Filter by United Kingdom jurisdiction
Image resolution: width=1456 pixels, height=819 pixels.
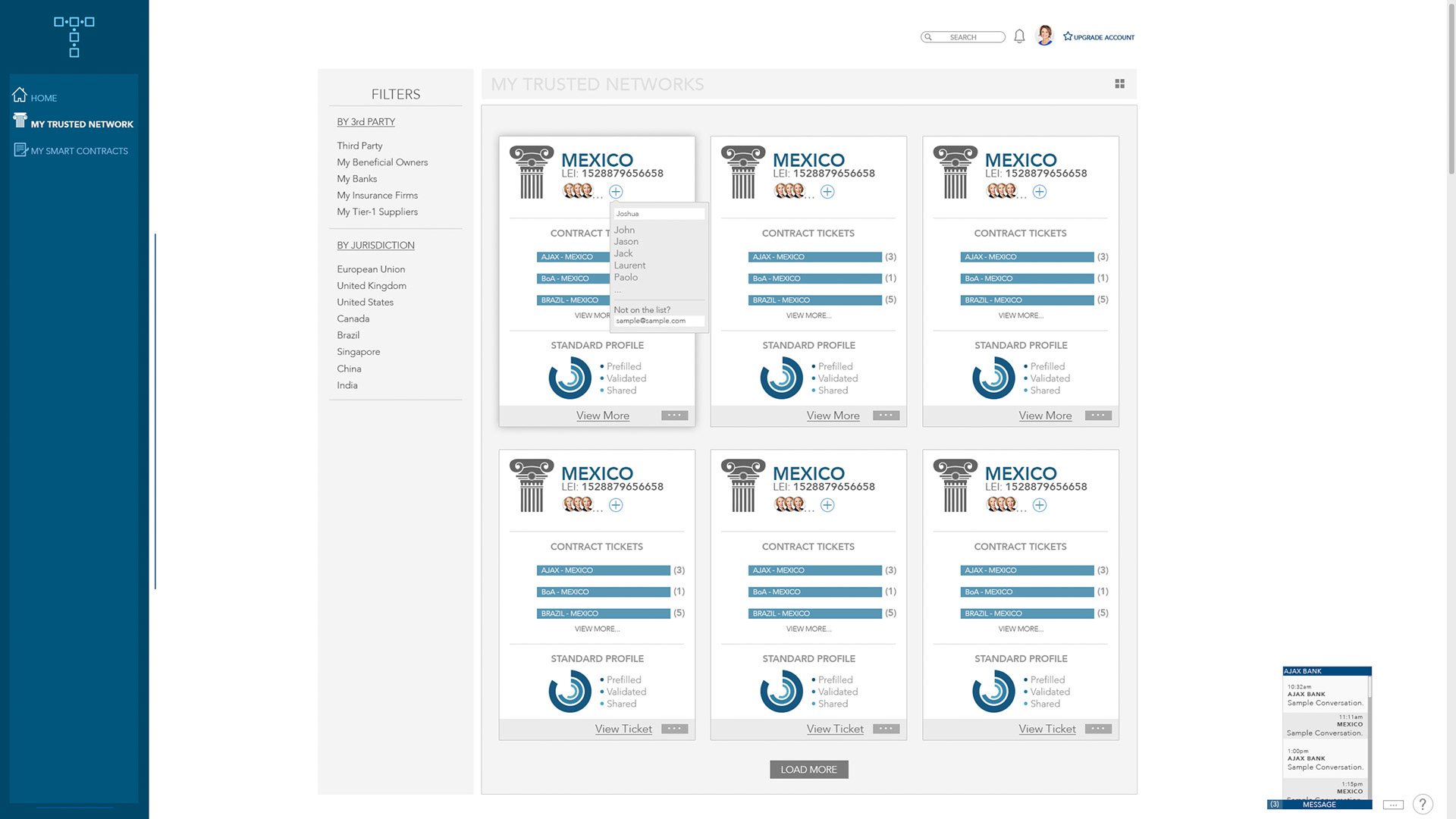[x=372, y=286]
